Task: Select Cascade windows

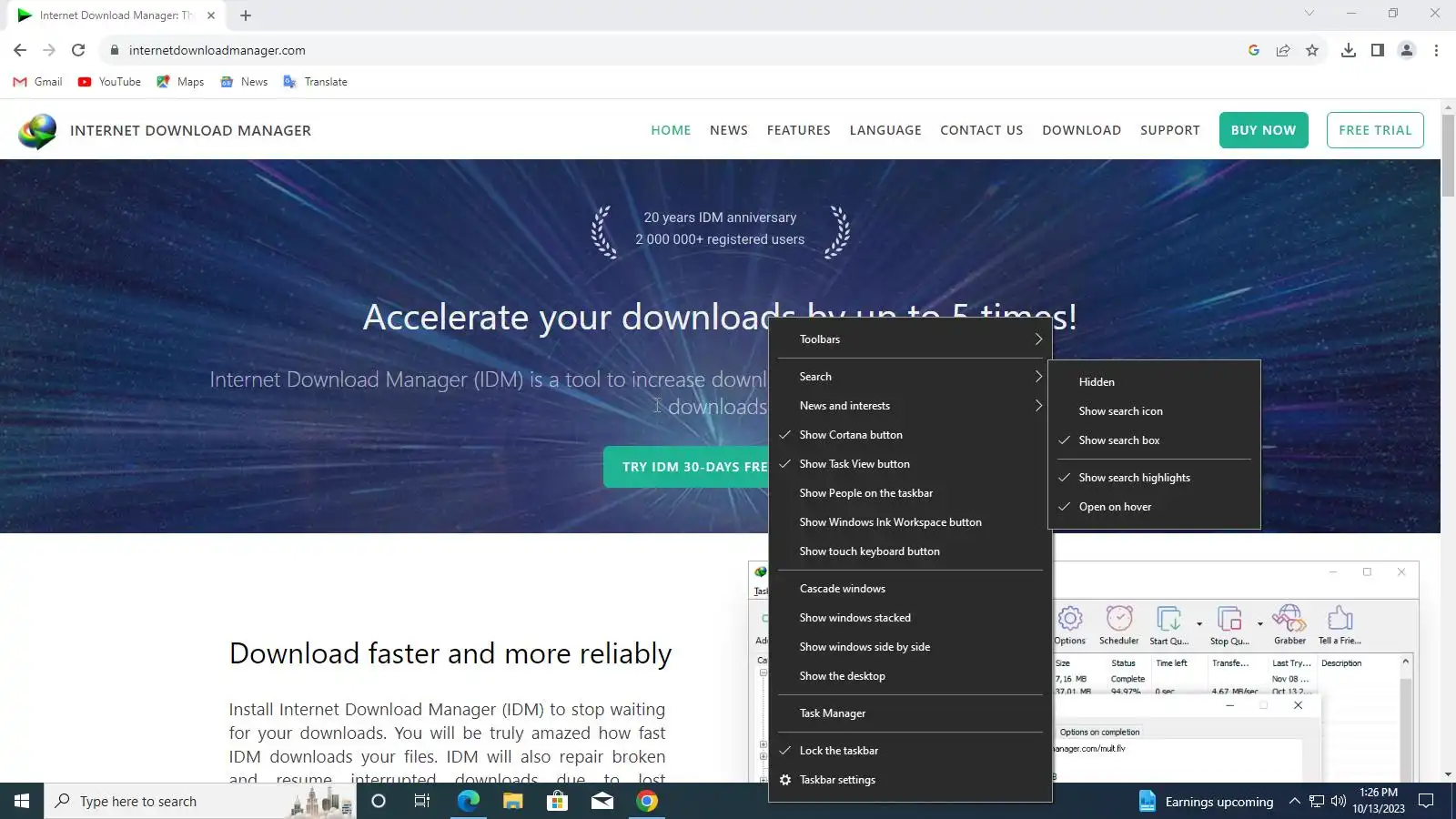Action: [x=910, y=589]
